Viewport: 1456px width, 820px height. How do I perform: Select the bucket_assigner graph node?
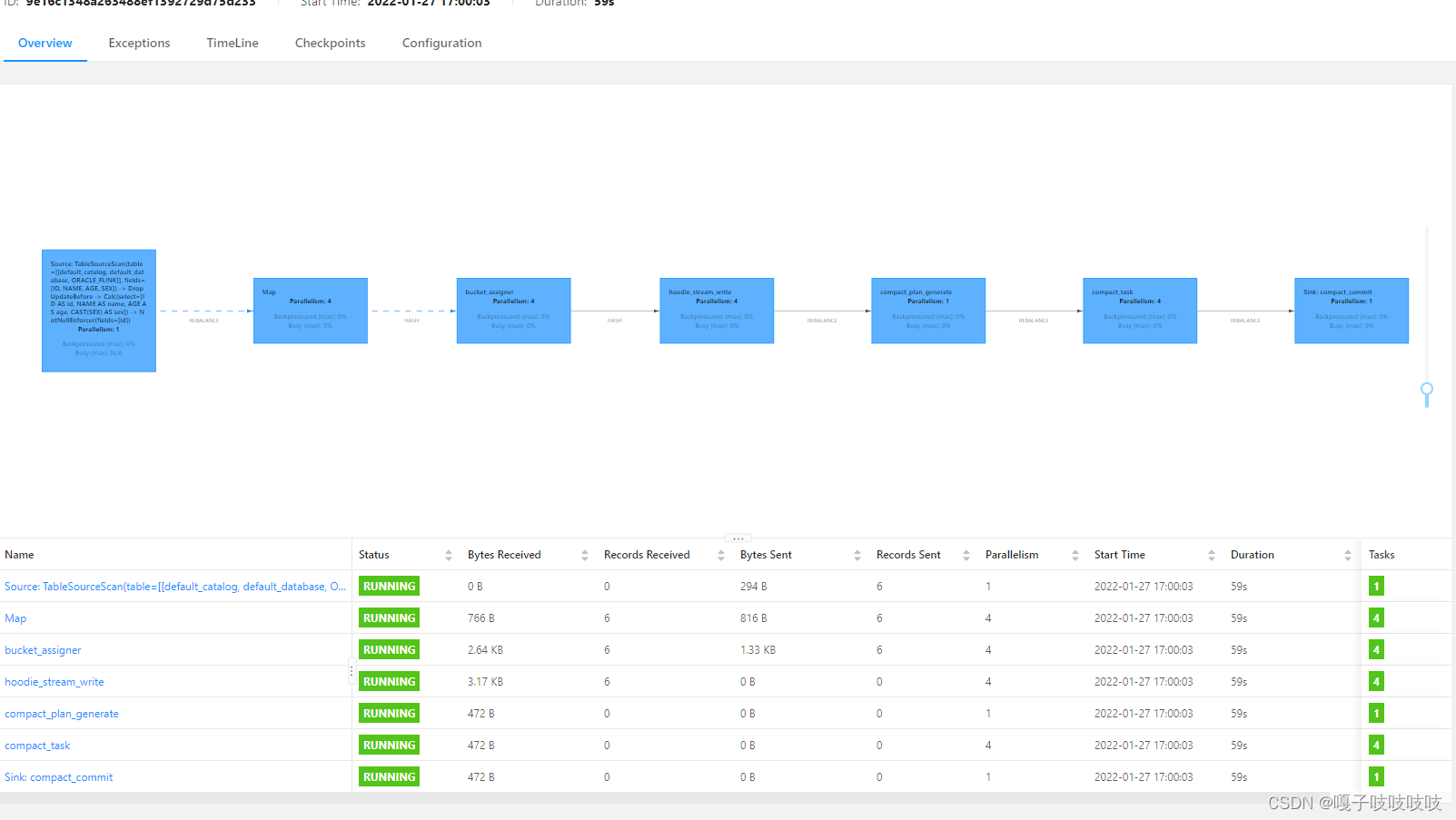coord(513,311)
